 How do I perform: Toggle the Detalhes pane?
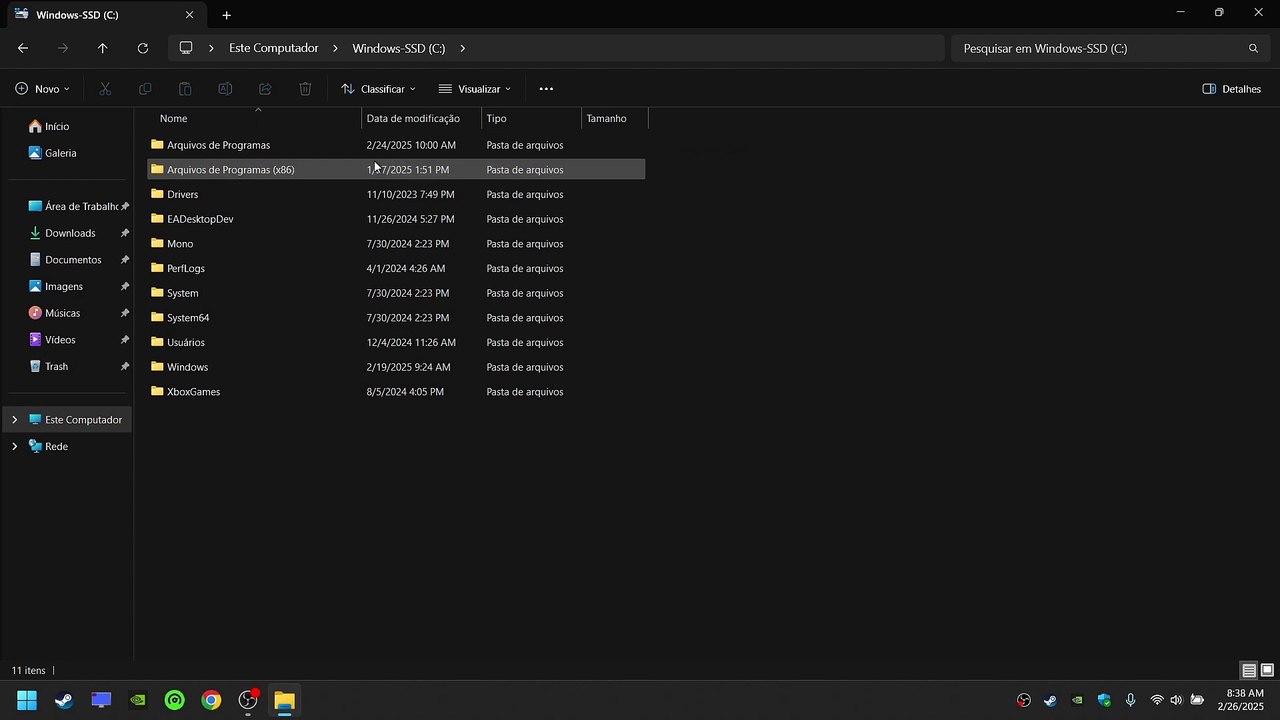point(1231,89)
